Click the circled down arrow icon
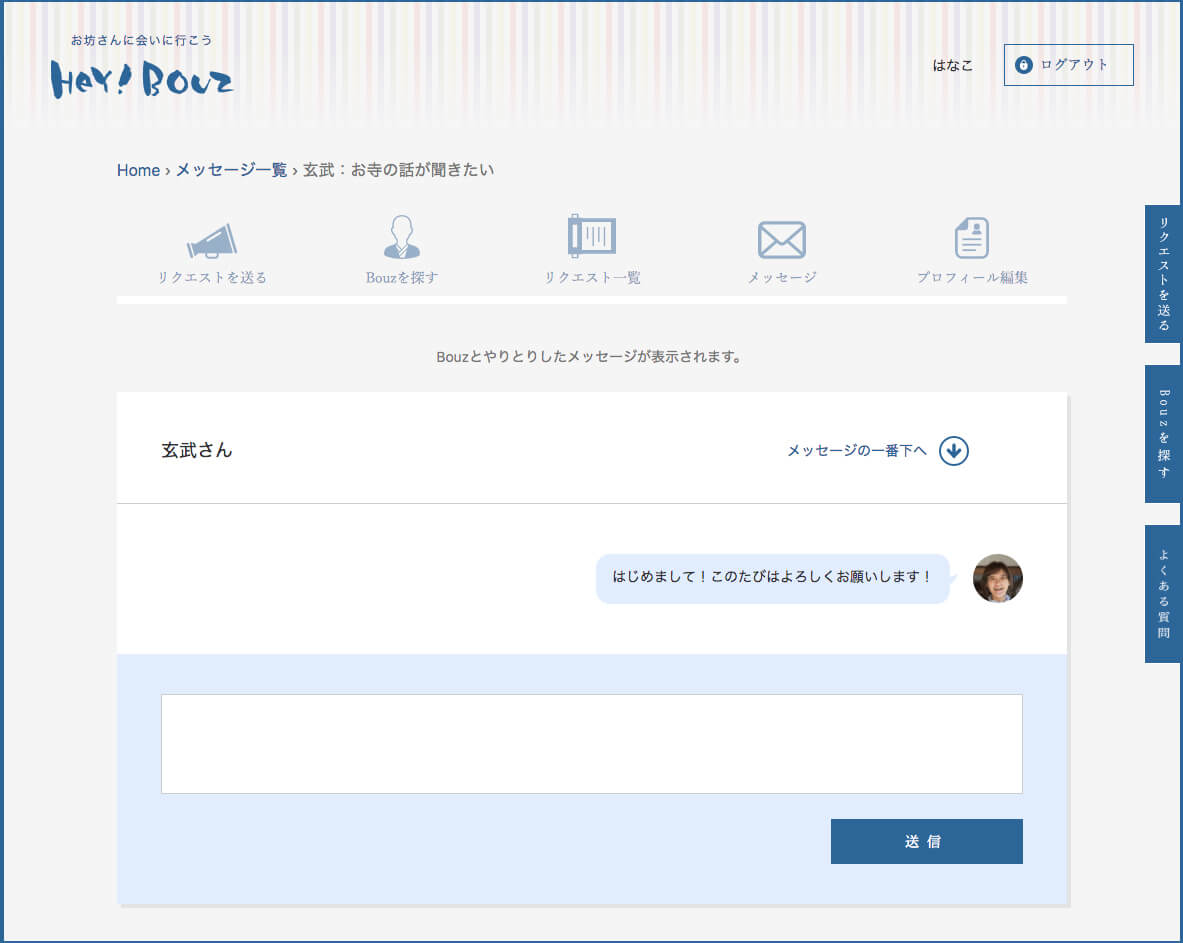Screen dimensions: 1183x943 point(954,451)
